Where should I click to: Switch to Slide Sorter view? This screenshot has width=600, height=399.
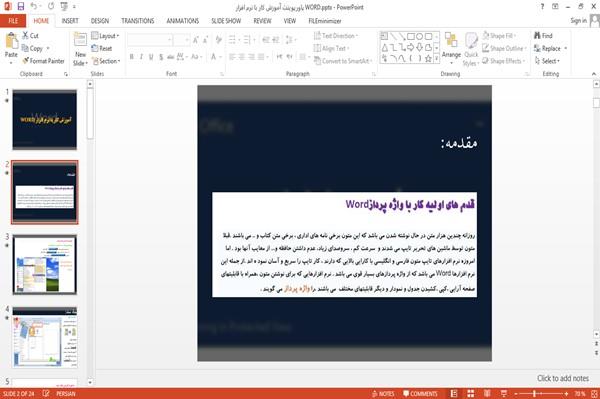[471, 393]
